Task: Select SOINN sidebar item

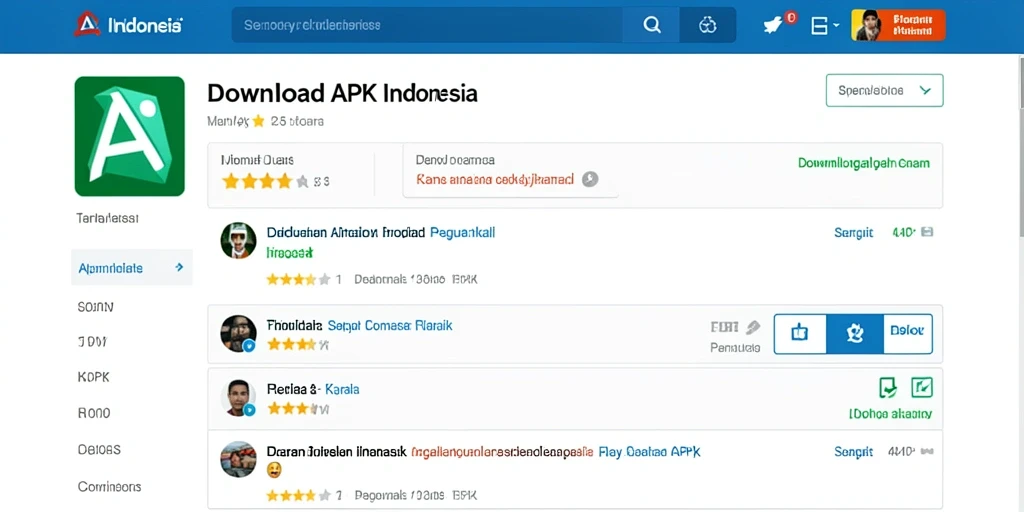Action: tap(95, 307)
